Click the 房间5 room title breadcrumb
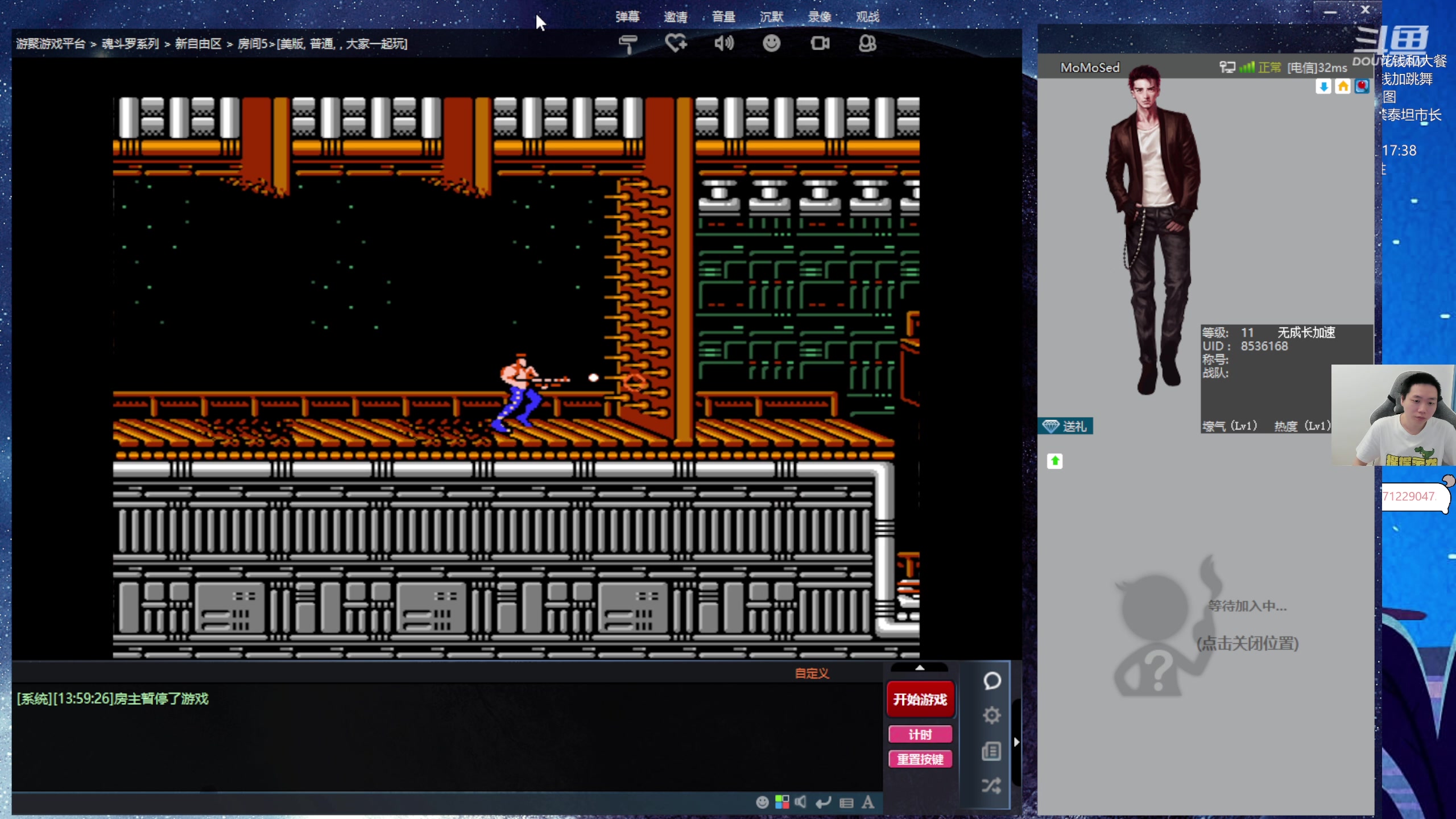Screen dimensions: 1456x819 coord(322,44)
